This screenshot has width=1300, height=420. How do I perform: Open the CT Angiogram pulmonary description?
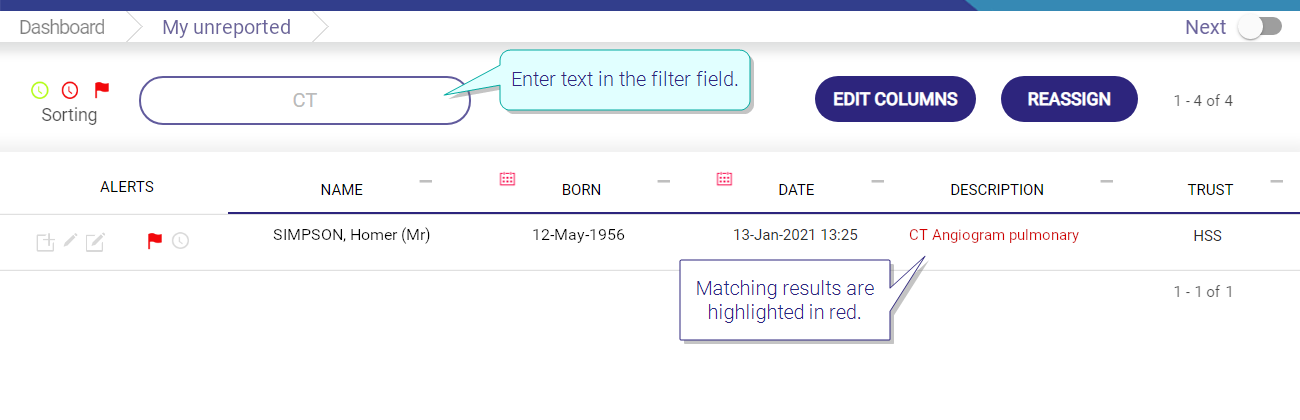[x=994, y=235]
